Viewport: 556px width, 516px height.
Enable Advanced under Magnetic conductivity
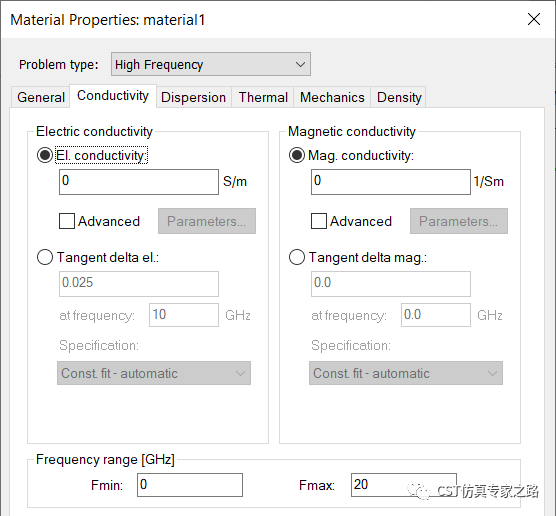click(319, 221)
